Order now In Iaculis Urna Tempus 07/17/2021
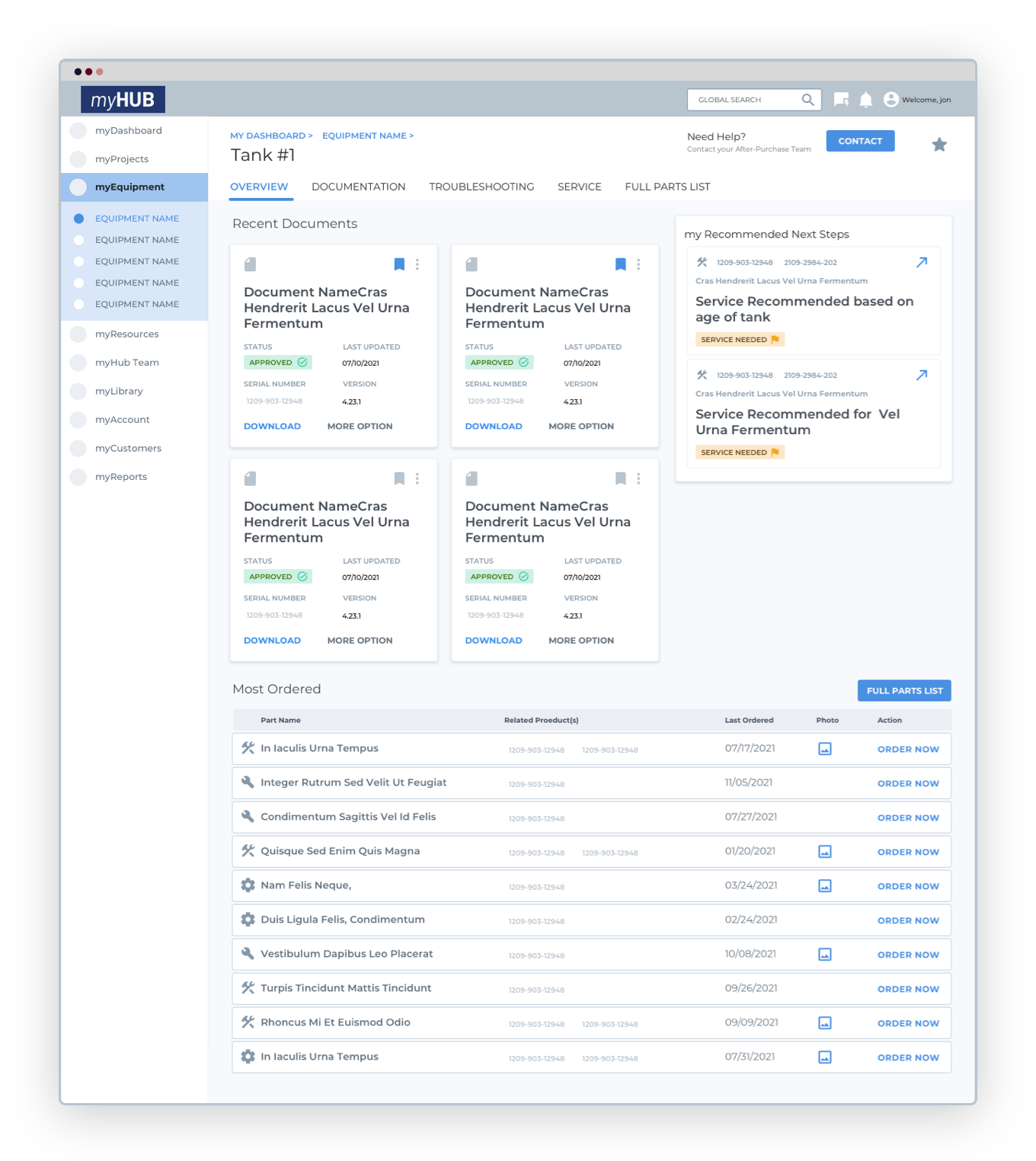The height and width of the screenshot is (1161, 1036). pos(908,750)
